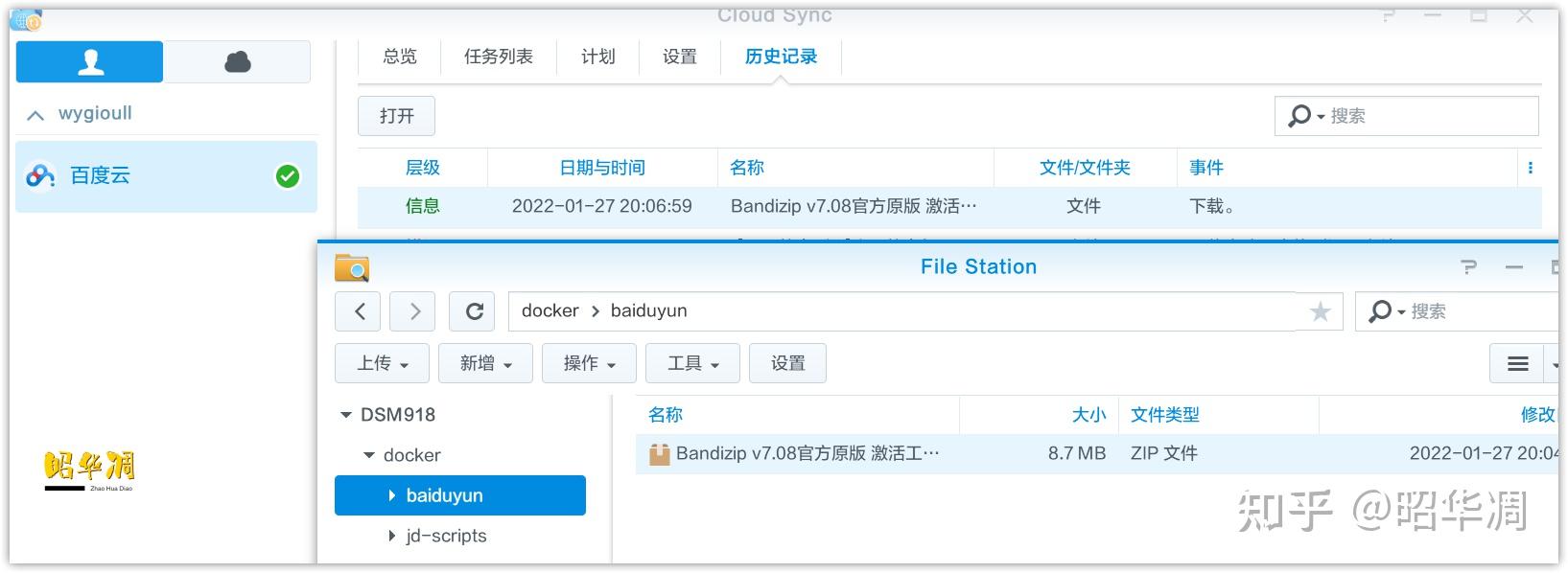Refresh the baiduyun folder listing
The height and width of the screenshot is (573, 1568).
click(473, 311)
